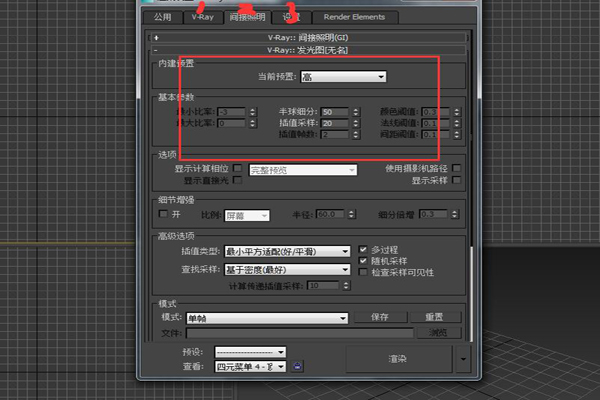Click the lock icon beside the 查看 dropdown
Image resolution: width=600 pixels, height=400 pixels.
pos(297,367)
